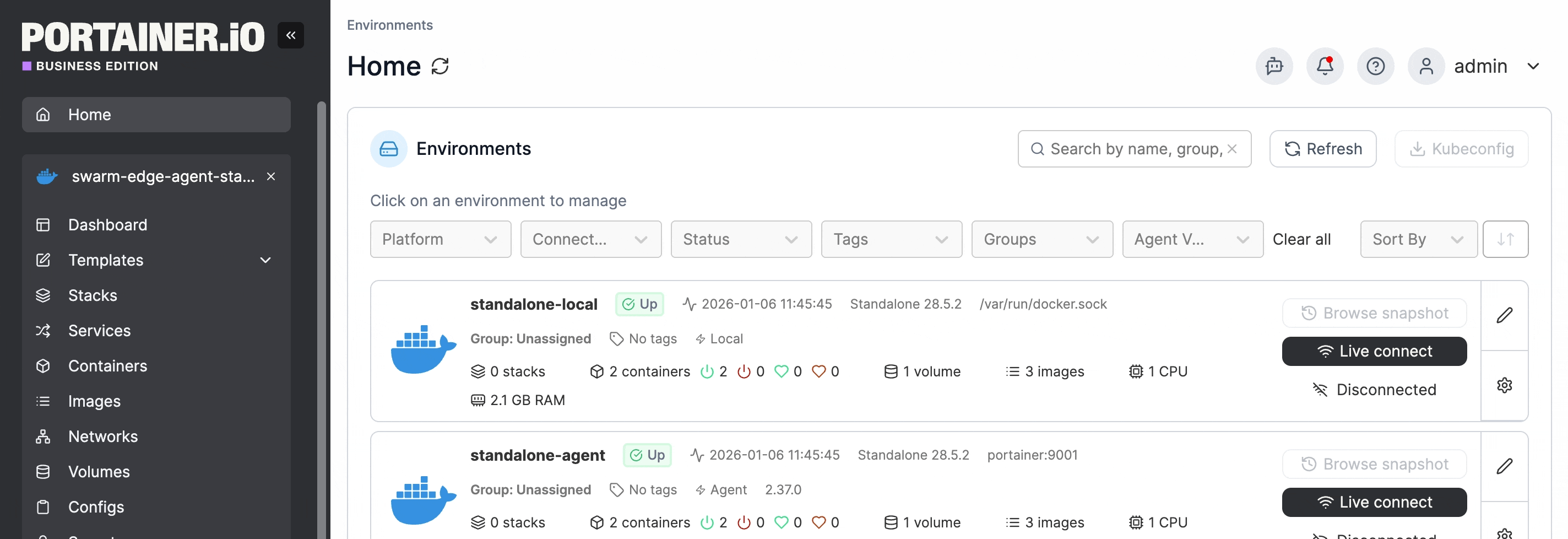The image size is (1568, 539).
Task: Open the Status filter dropdown
Action: (741, 239)
